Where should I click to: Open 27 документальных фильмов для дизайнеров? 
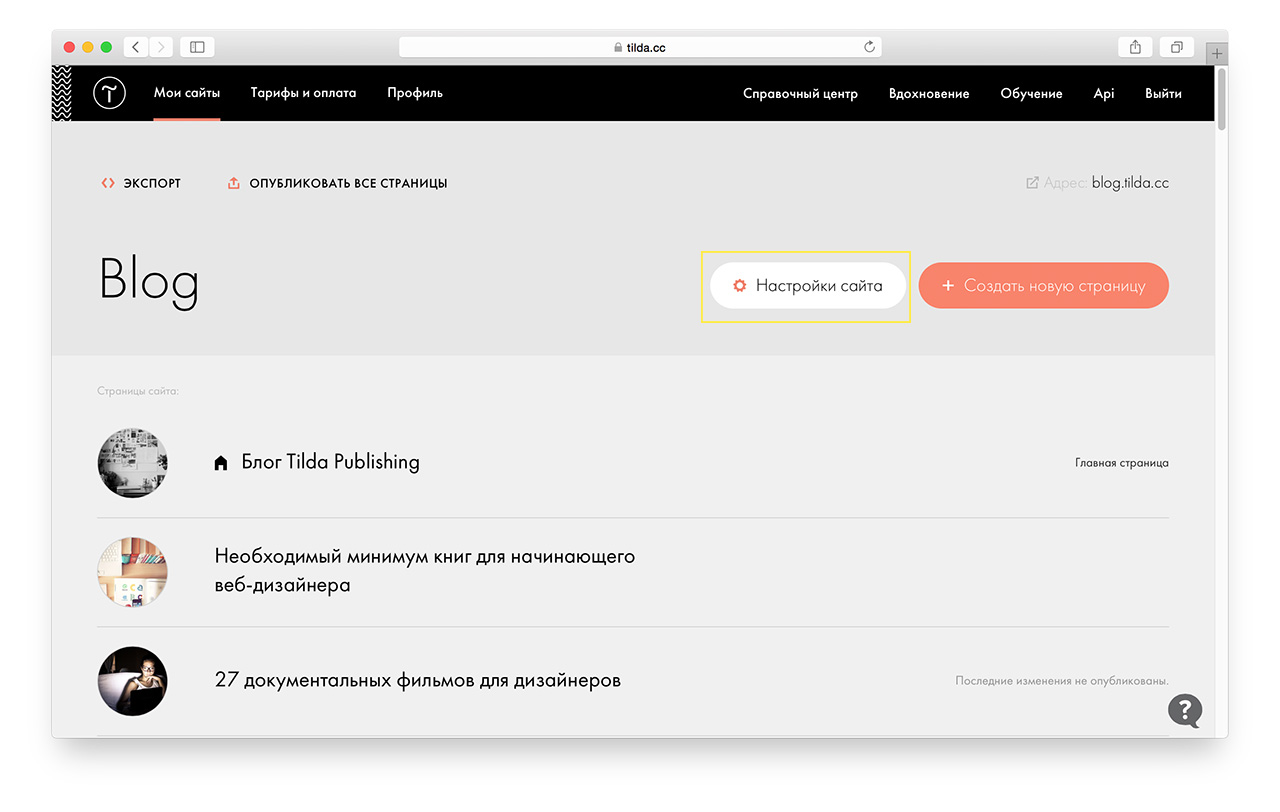pyautogui.click(x=418, y=680)
